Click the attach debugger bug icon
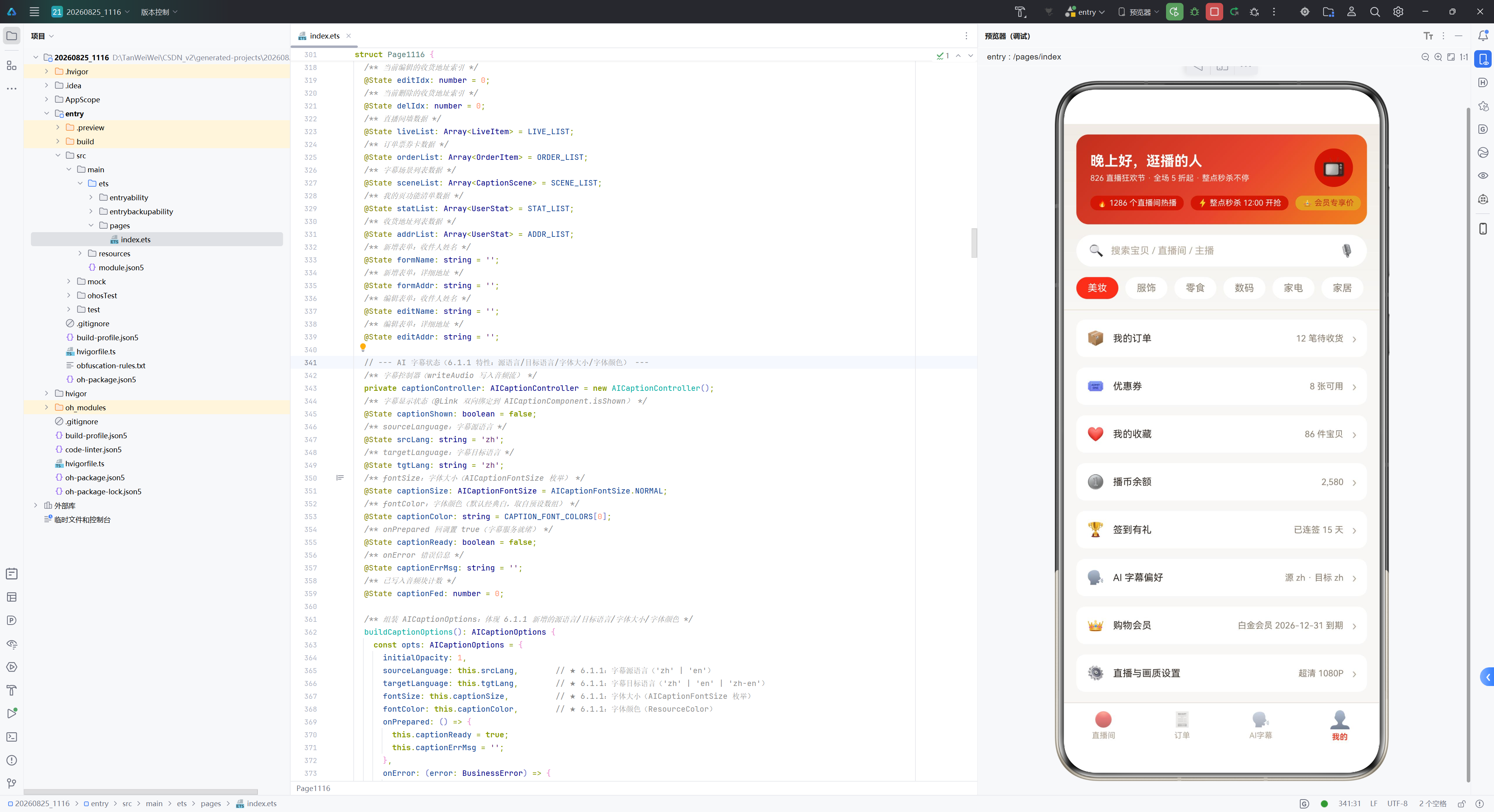Screen dimensions: 1494x812 pos(1254,12)
